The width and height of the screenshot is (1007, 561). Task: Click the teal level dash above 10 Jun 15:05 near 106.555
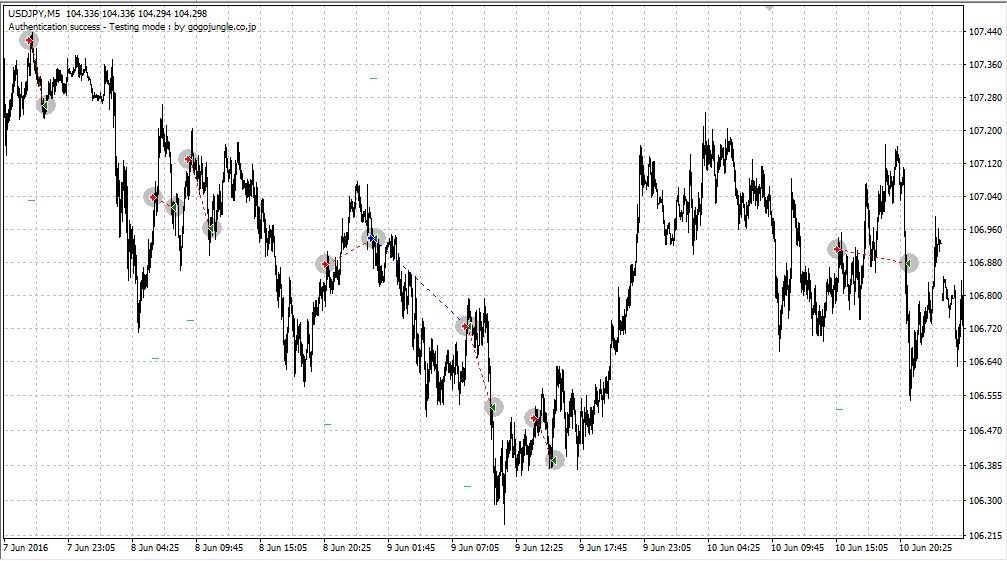point(839,409)
